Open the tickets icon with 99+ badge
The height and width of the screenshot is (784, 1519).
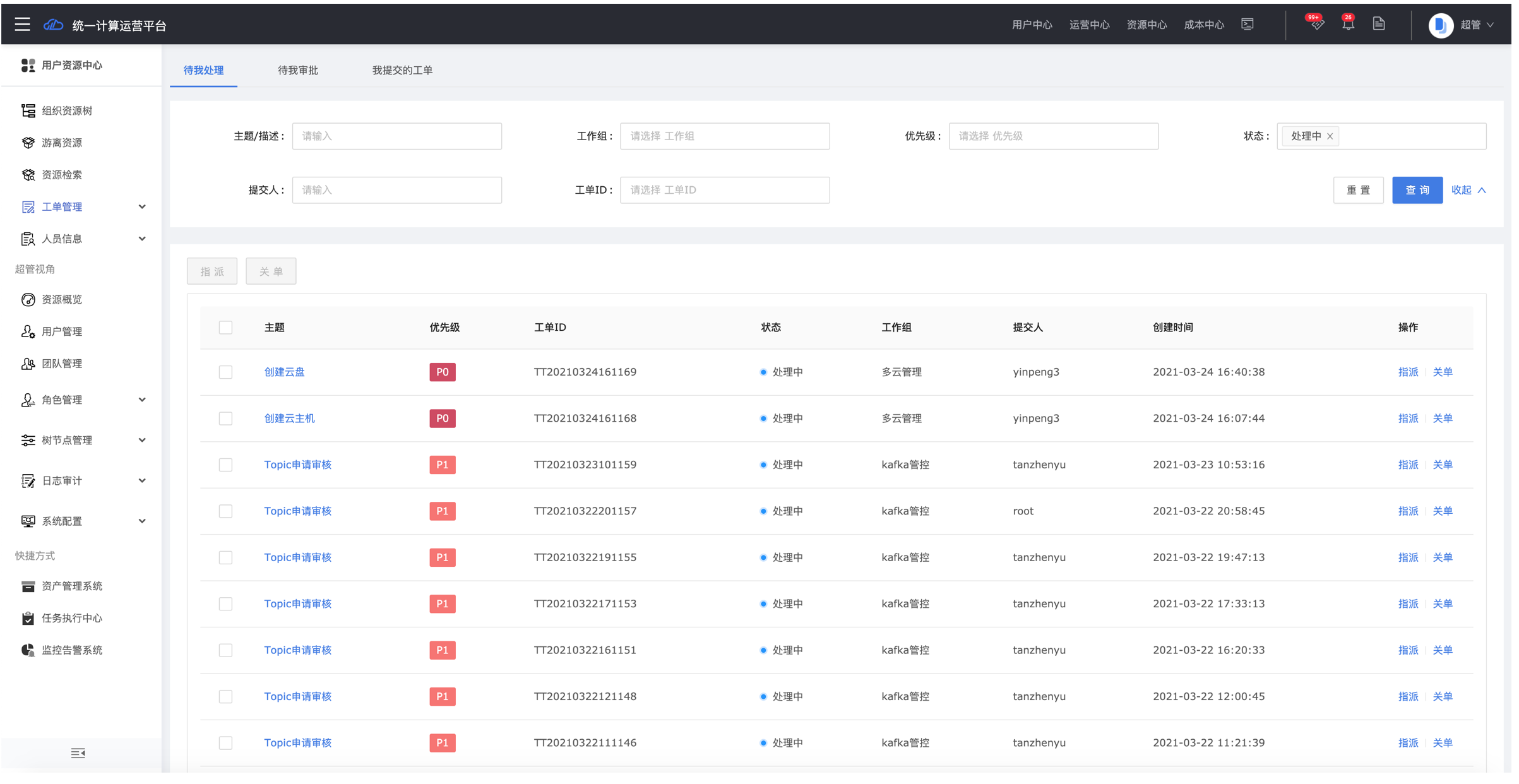[1316, 25]
